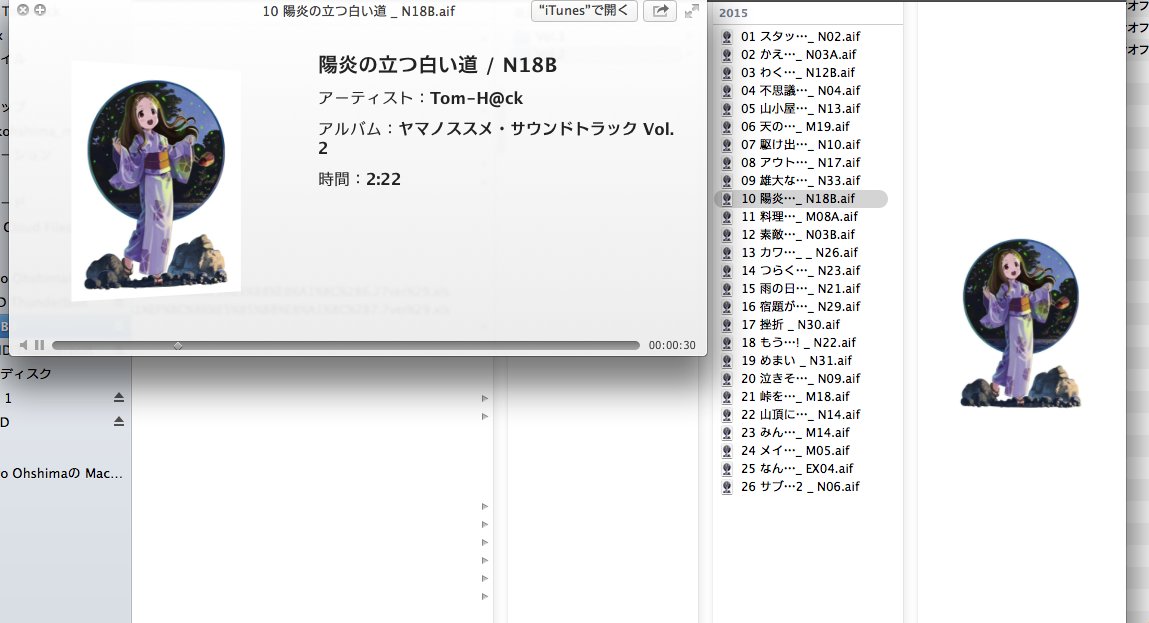Open the track with the "iTunes"で開く button
The height and width of the screenshot is (623, 1149).
coord(584,11)
